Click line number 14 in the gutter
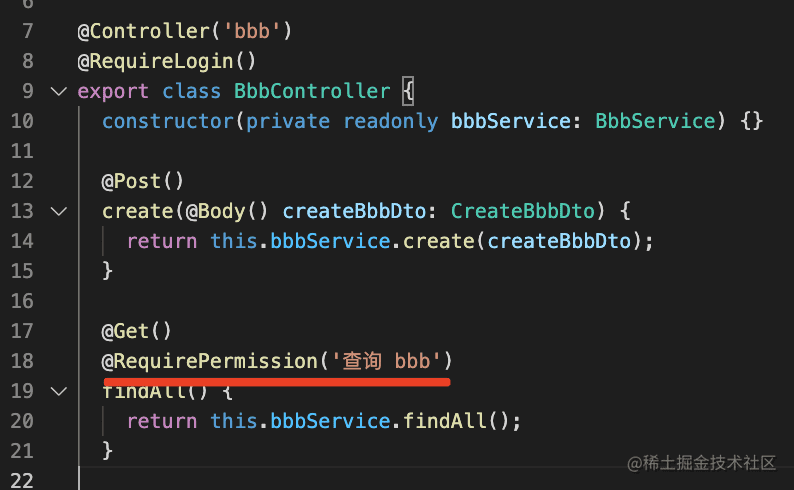 click(x=22, y=241)
